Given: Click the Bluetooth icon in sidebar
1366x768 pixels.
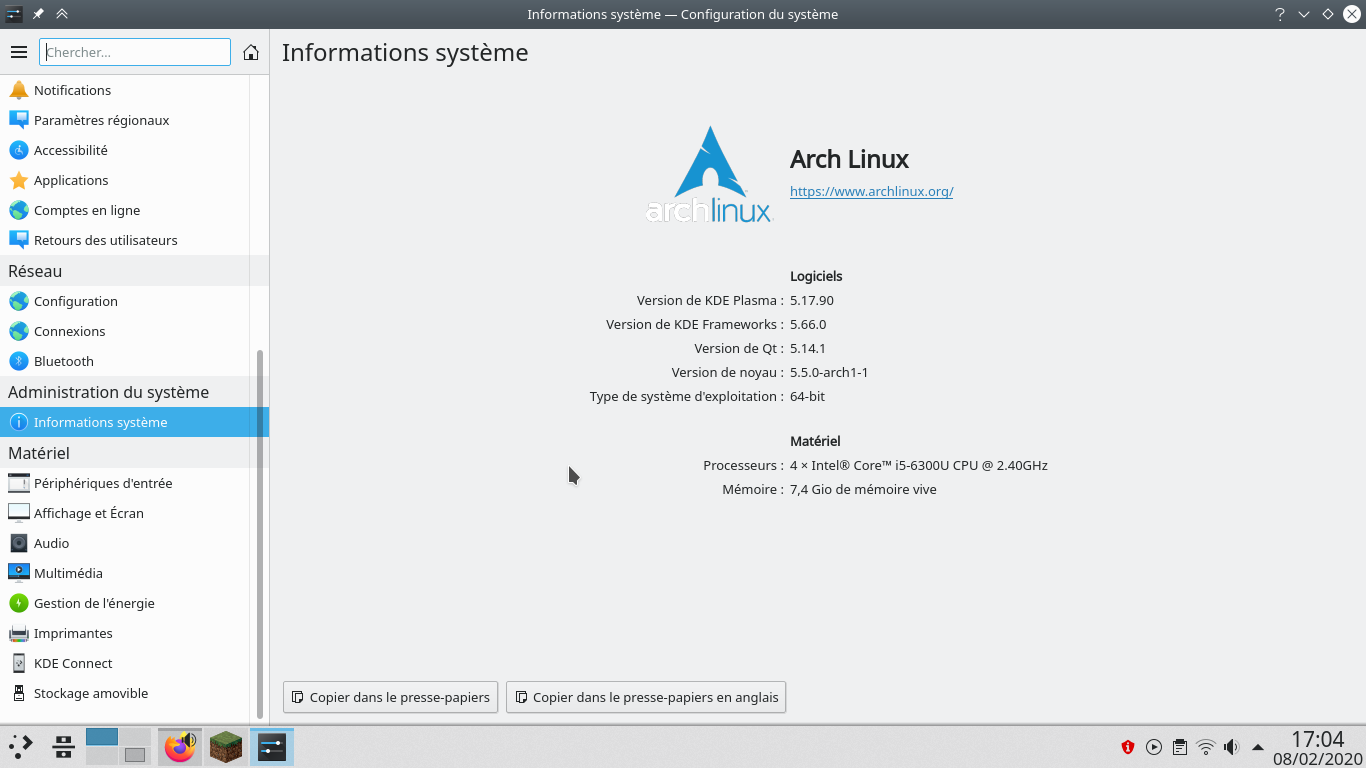Looking at the screenshot, I should coord(19,361).
